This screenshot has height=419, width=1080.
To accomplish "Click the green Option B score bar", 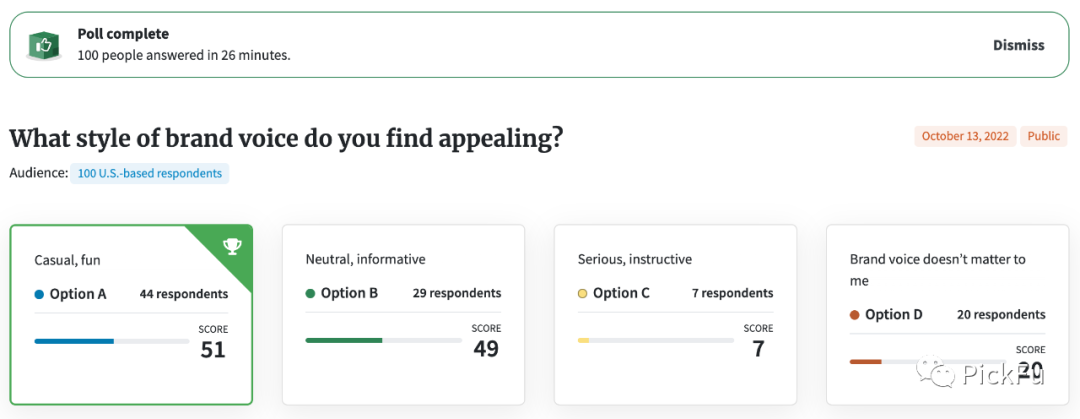I will point(344,341).
